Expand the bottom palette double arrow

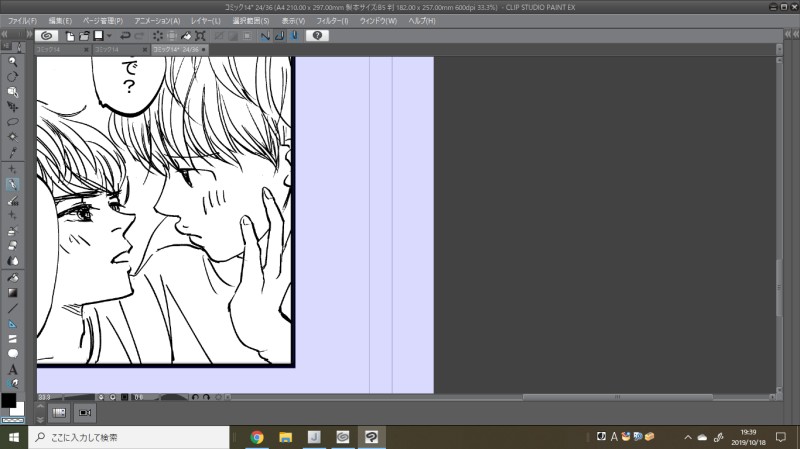[40, 420]
